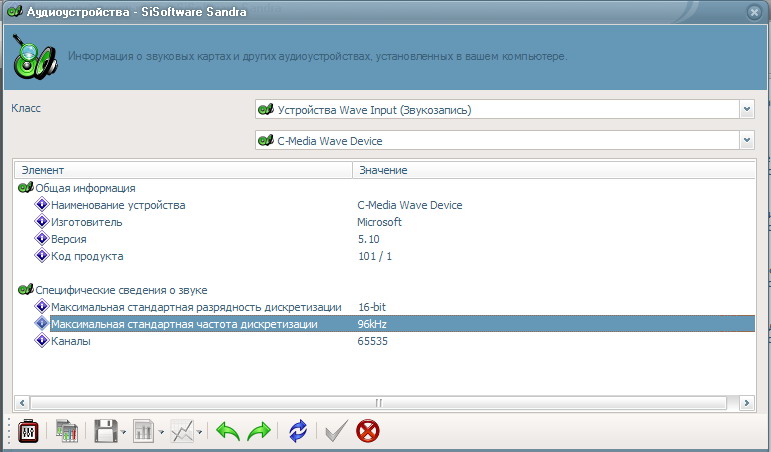Click the horizontal scrollbar in the list
This screenshot has width=771, height=452.
pos(378,401)
